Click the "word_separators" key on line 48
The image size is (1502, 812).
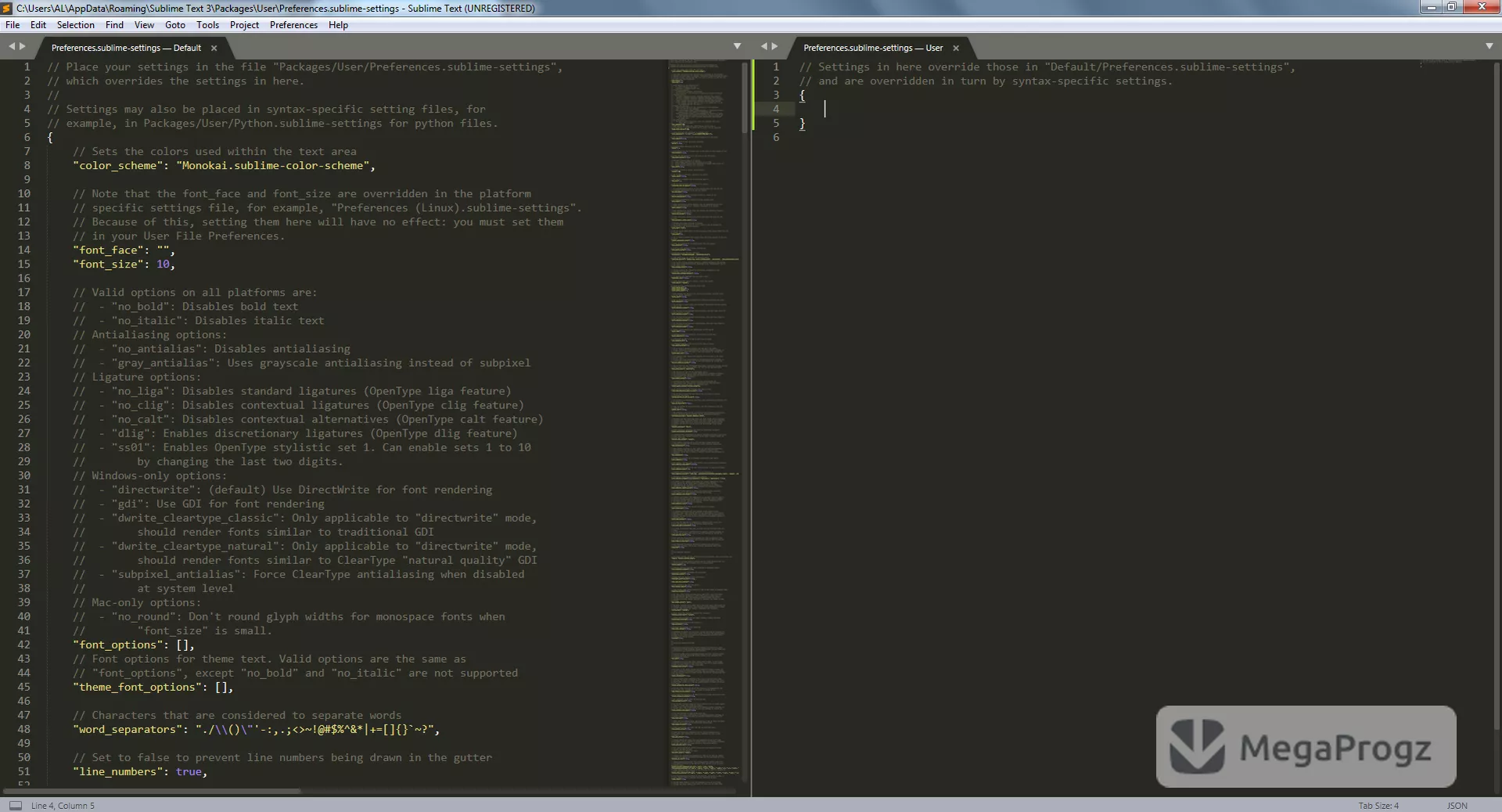pyautogui.click(x=128, y=729)
